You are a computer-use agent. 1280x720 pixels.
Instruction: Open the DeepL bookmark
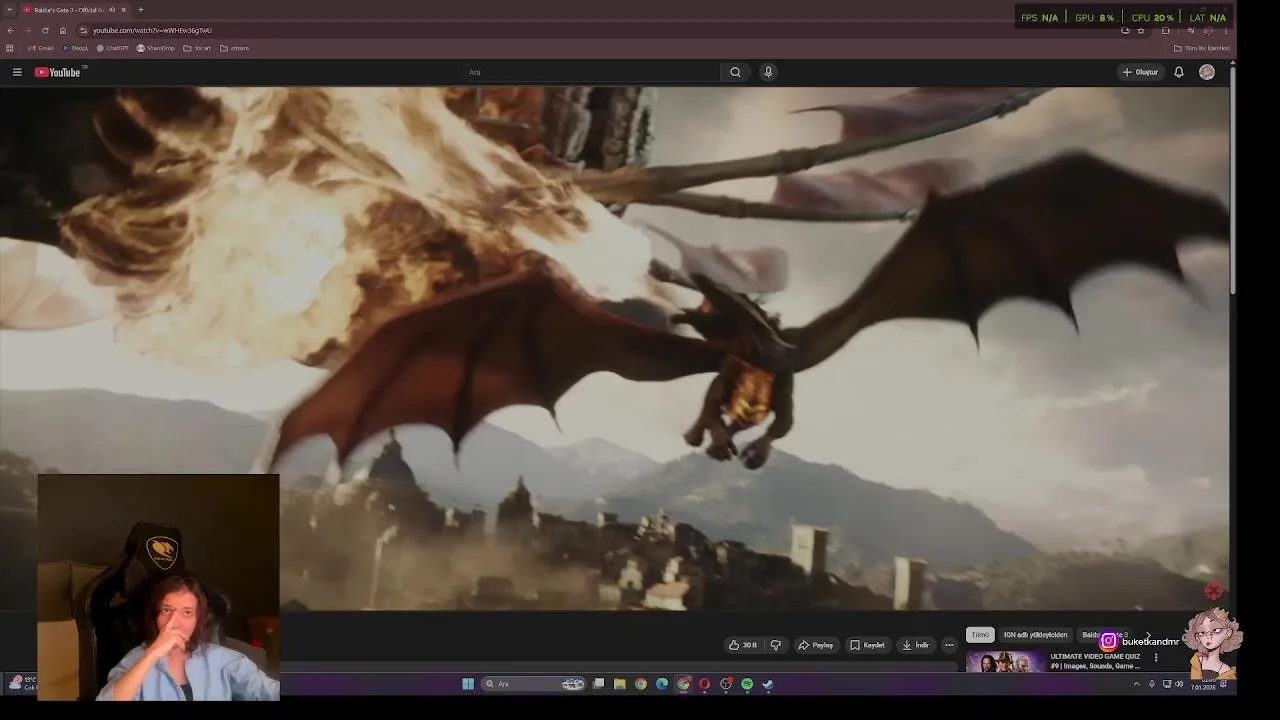76,48
